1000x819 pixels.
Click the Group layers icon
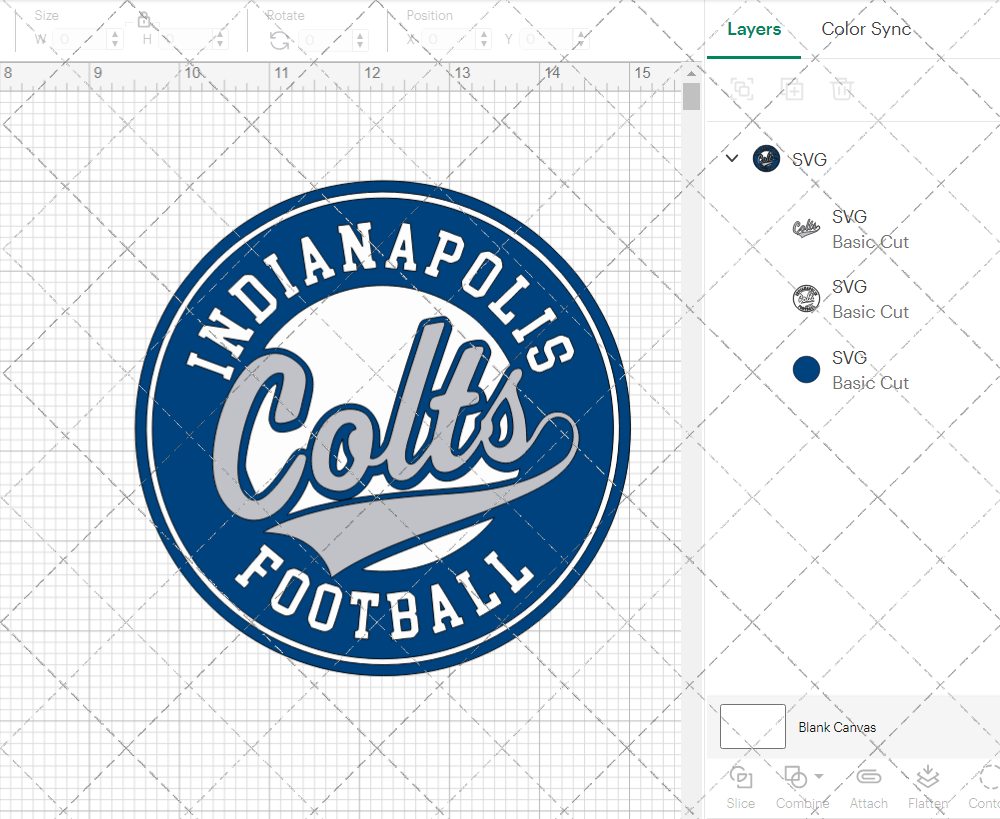tap(742, 89)
